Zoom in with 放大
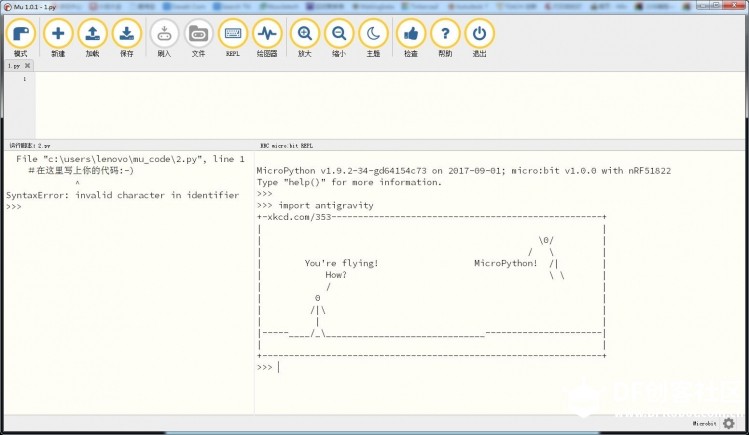 coord(304,38)
